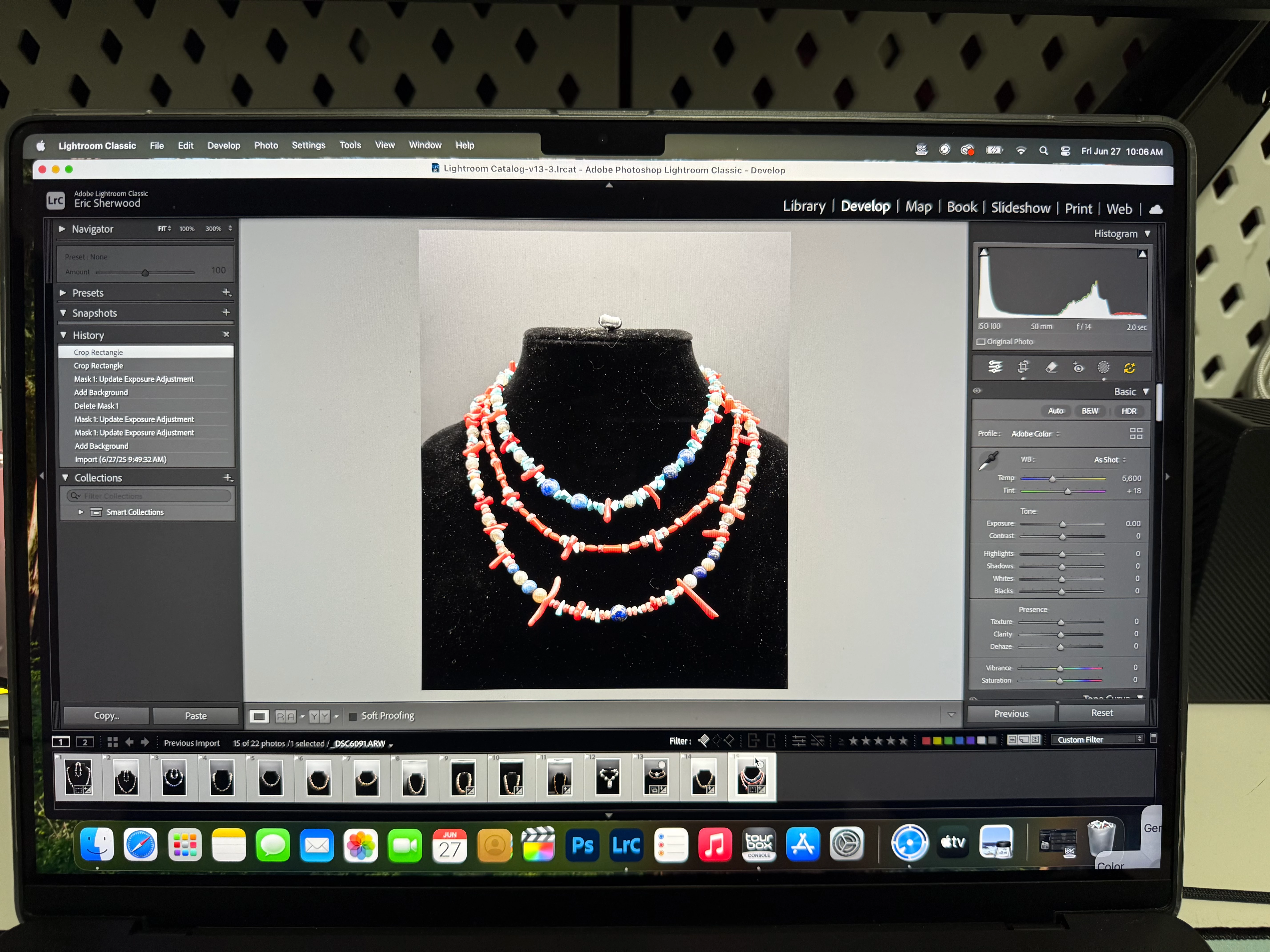
Task: Add a new snapshot with plus icon
Action: point(226,312)
